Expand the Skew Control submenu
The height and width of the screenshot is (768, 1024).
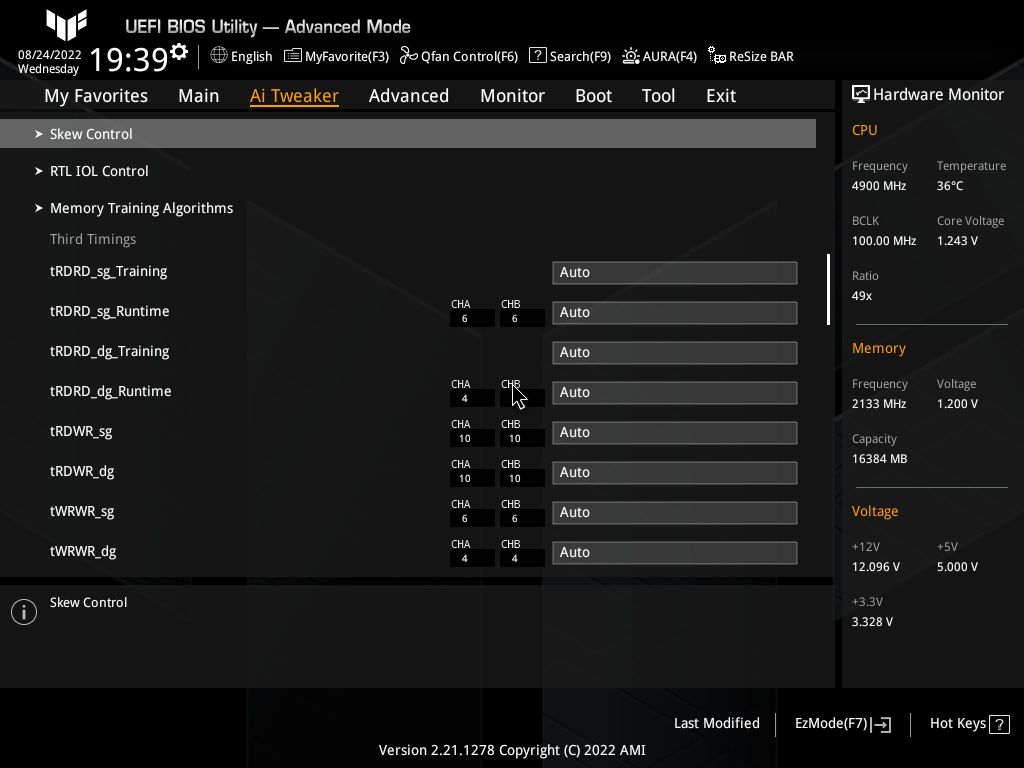tap(408, 133)
